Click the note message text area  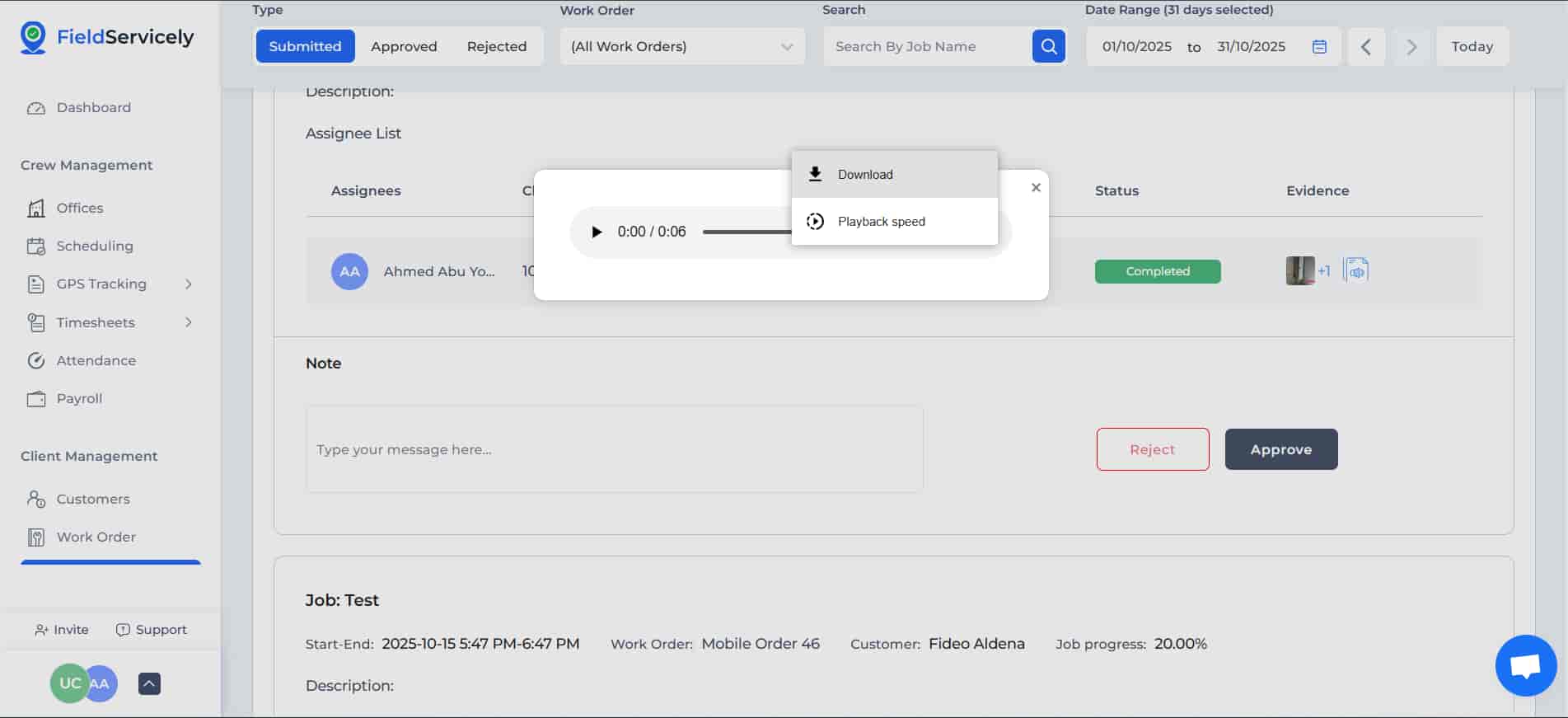(615, 449)
